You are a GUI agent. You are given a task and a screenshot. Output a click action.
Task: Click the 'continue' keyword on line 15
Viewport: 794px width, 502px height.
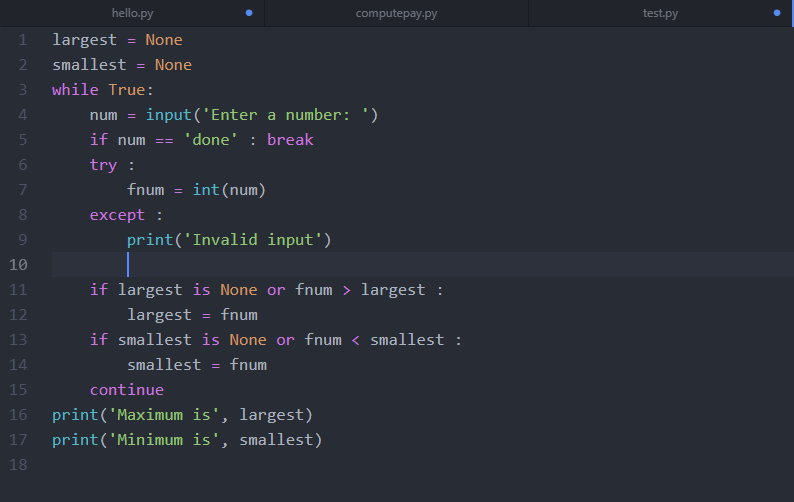127,390
